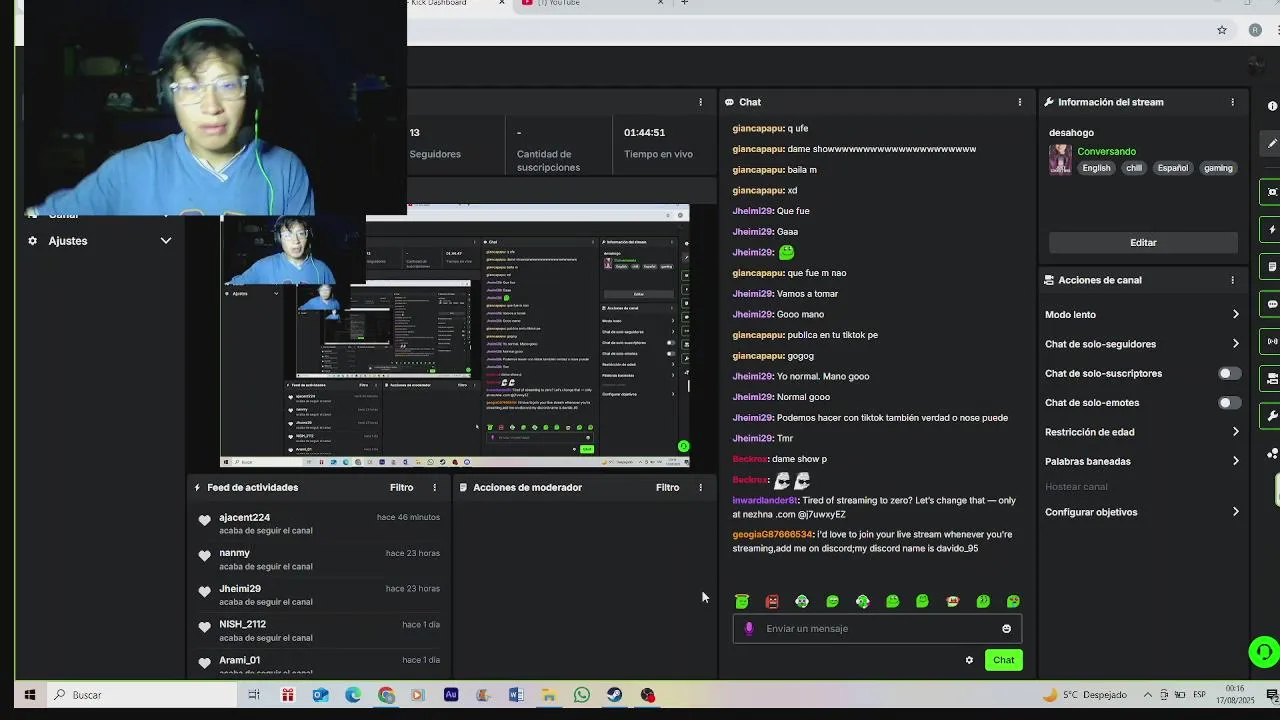The width and height of the screenshot is (1280, 720).
Task: Click the stream preview thumbnail
Action: coord(455,336)
